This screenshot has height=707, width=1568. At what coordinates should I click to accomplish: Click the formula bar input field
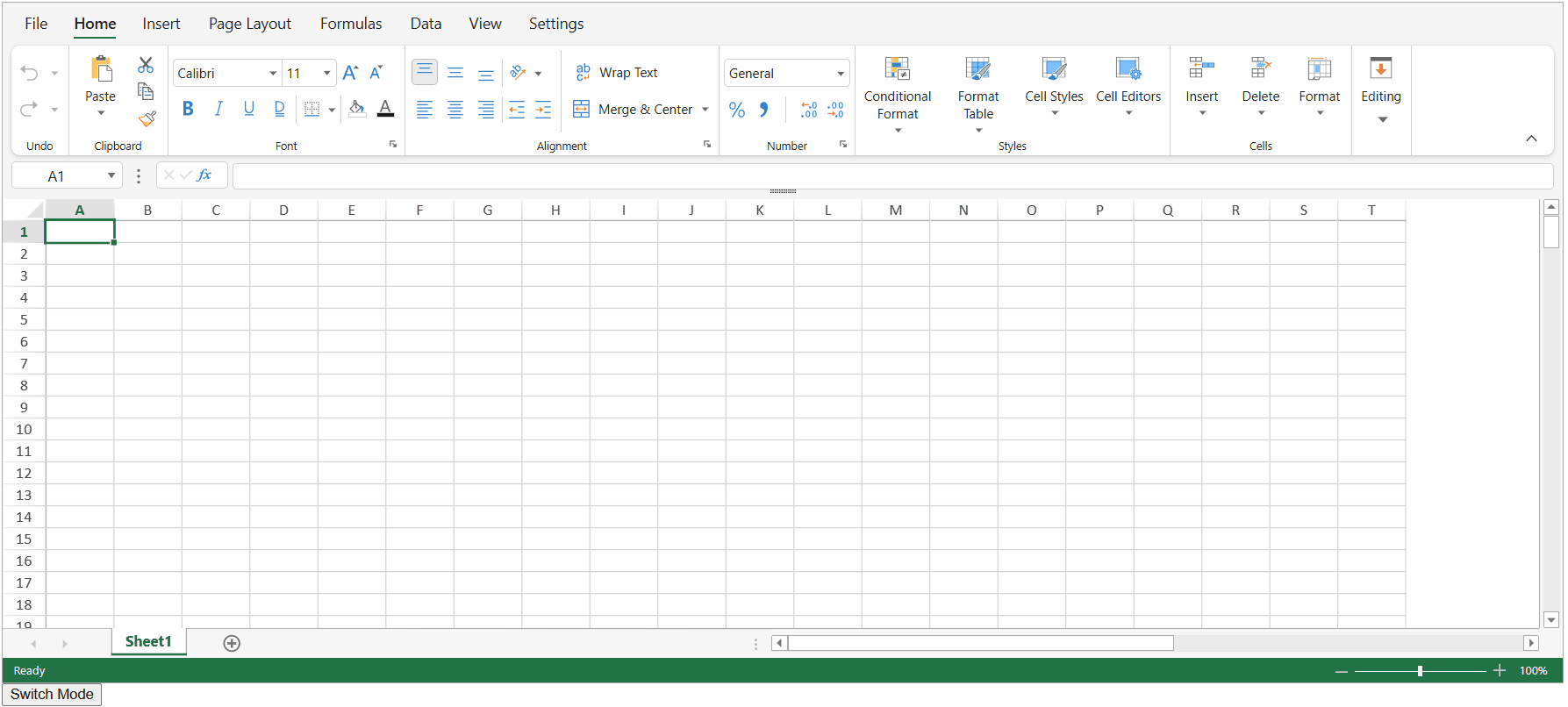[892, 175]
